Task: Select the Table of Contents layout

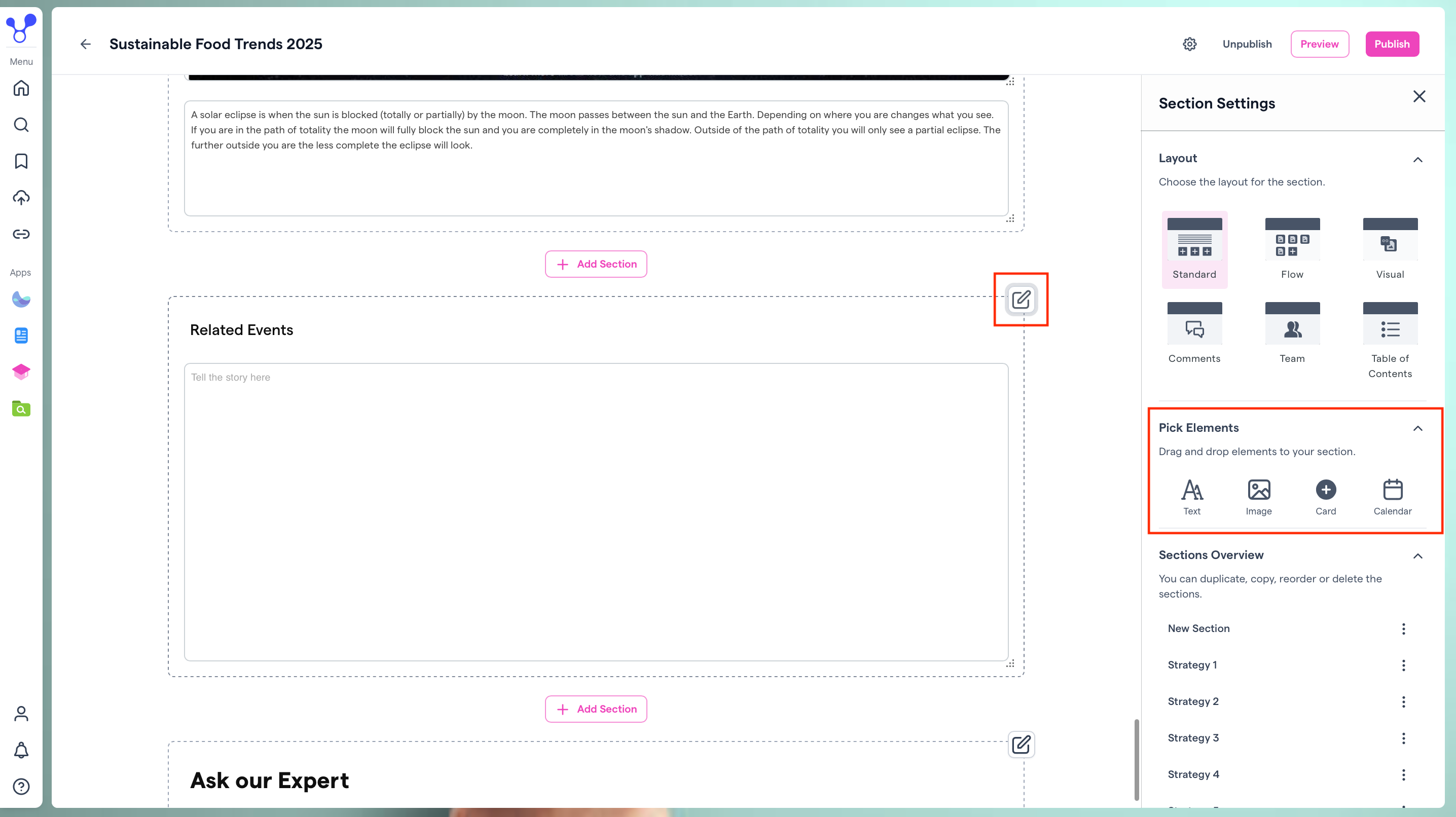Action: coord(1390,341)
